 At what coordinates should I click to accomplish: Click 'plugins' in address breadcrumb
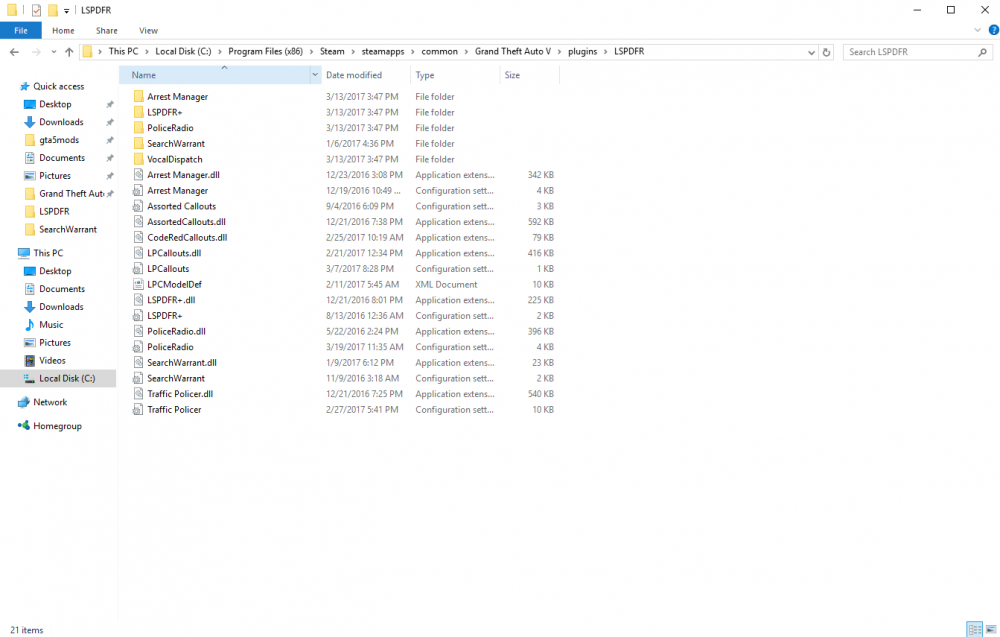[583, 52]
